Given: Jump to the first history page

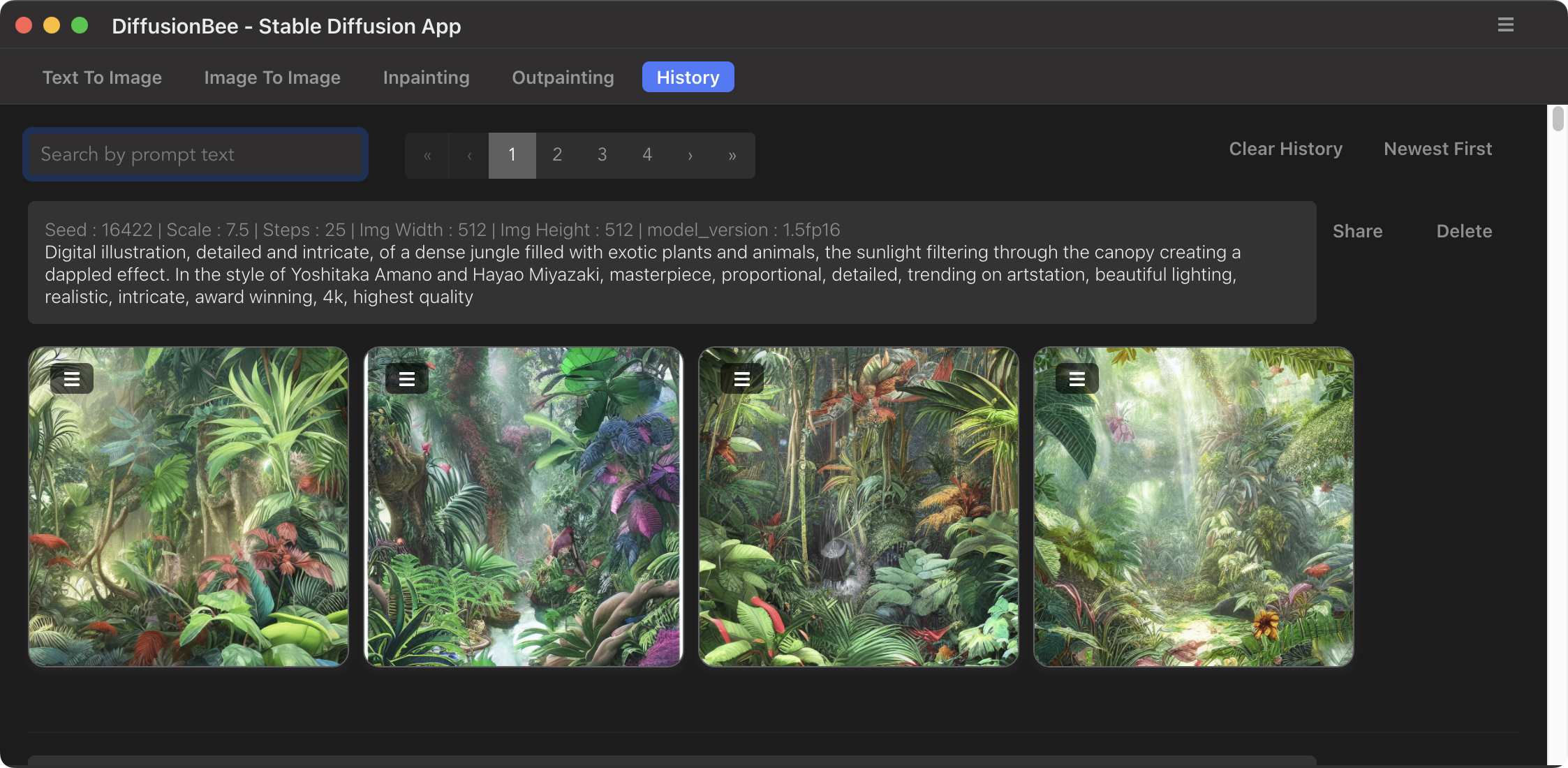Looking at the screenshot, I should click(427, 155).
